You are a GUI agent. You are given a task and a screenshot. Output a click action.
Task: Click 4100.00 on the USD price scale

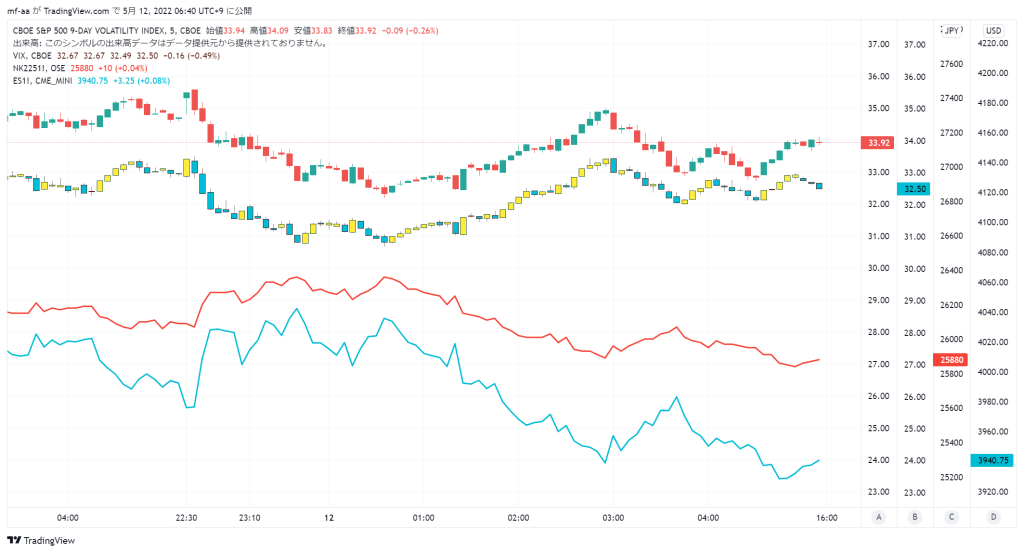pyautogui.click(x=993, y=222)
